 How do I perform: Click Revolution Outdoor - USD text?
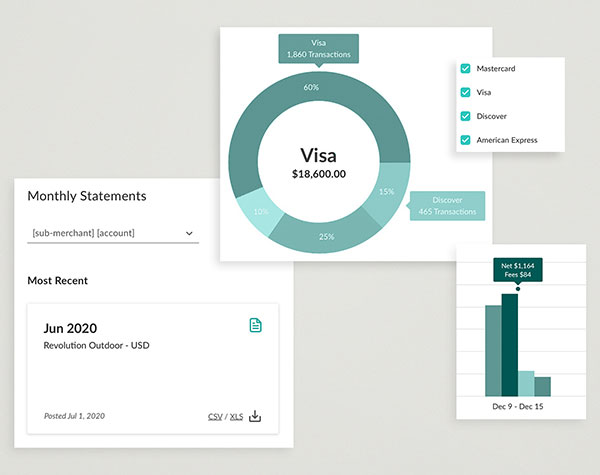[96, 345]
